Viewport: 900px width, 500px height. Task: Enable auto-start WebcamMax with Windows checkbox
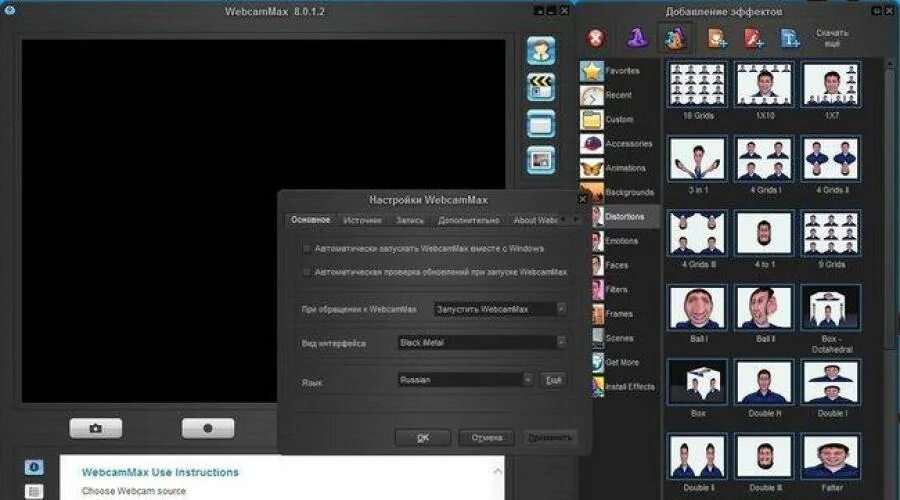click(307, 249)
